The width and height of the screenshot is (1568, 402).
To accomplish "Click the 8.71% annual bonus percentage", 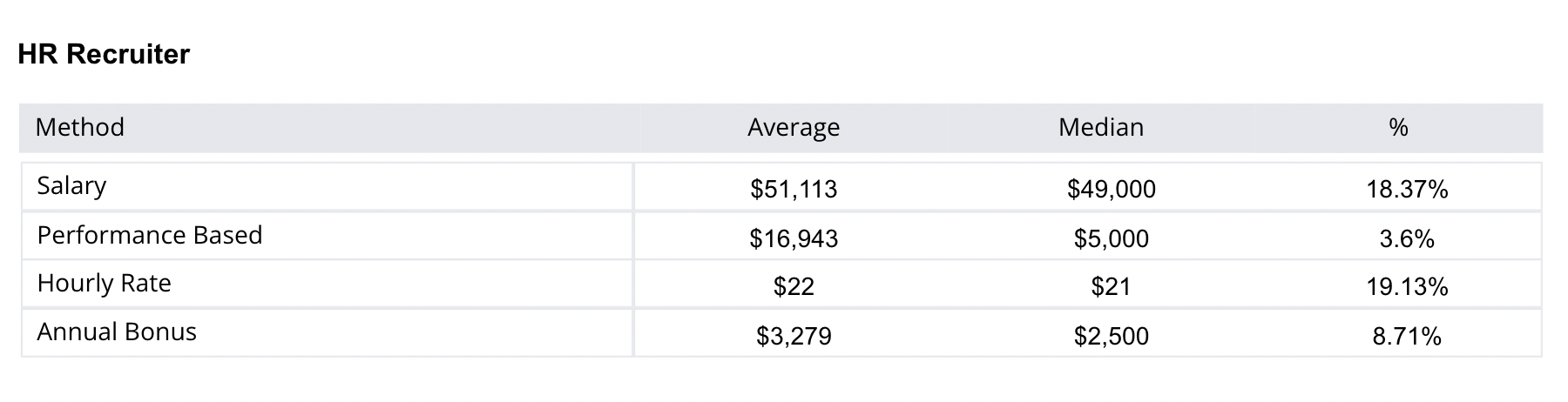I will (1407, 336).
